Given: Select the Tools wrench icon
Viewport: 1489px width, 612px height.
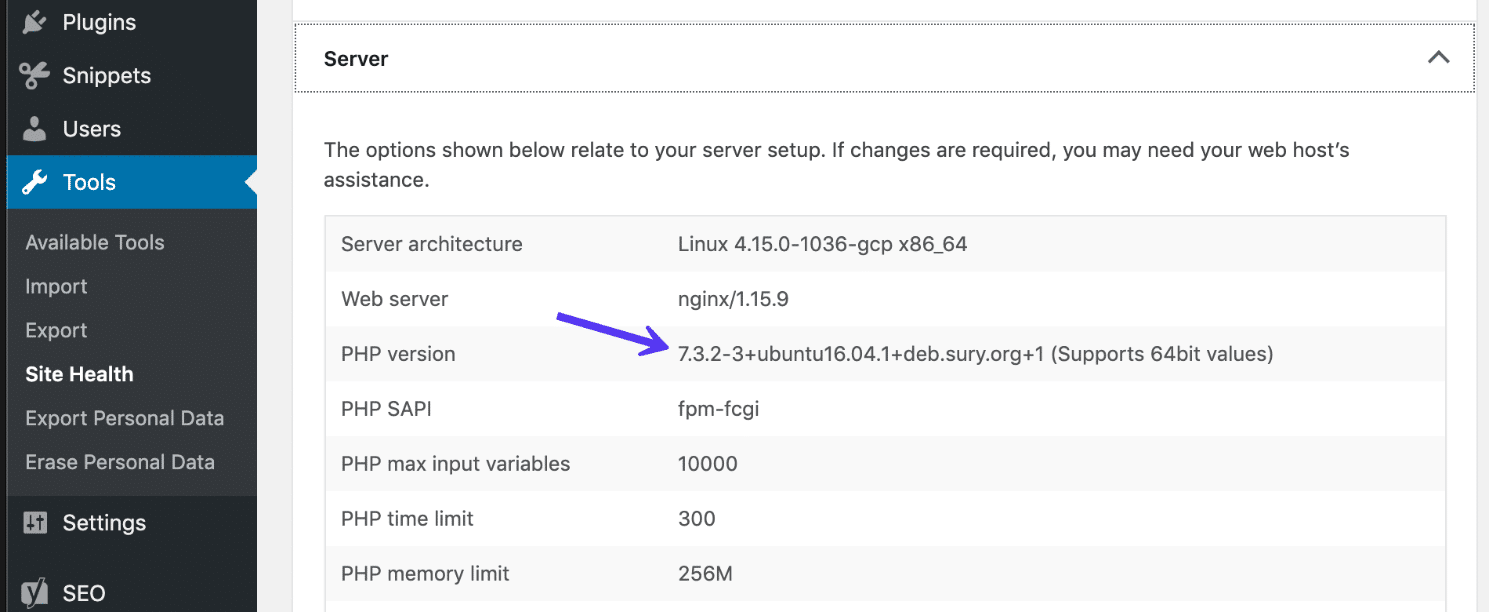Looking at the screenshot, I should pyautogui.click(x=32, y=182).
